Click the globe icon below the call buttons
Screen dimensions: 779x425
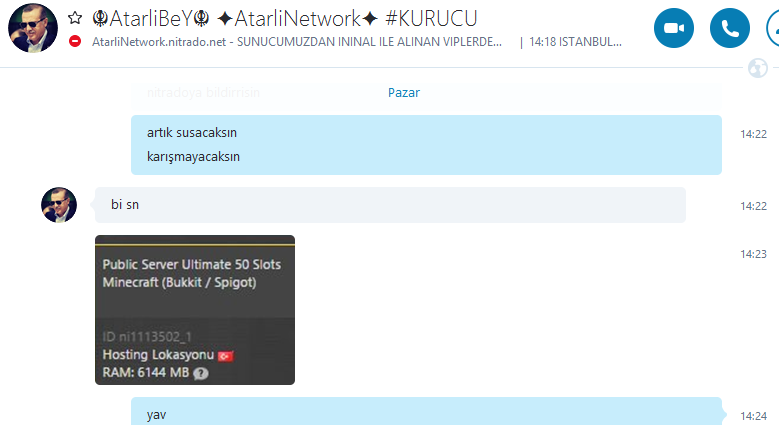(x=758, y=68)
